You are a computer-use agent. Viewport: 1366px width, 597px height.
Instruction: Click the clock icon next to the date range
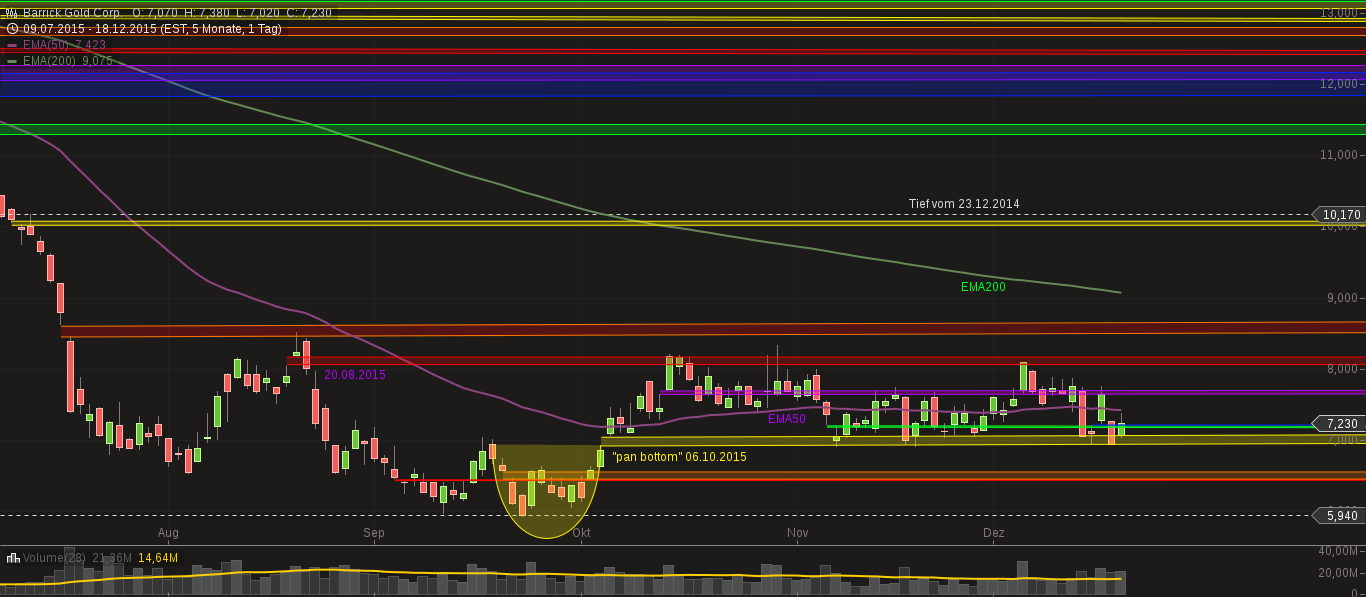point(12,29)
